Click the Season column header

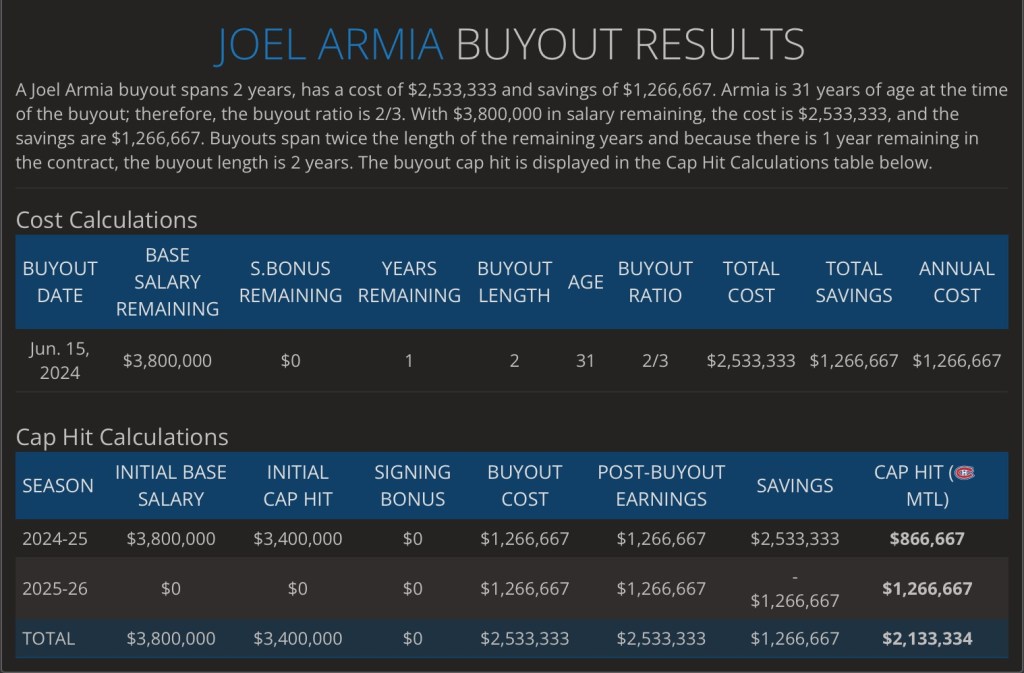pyautogui.click(x=58, y=485)
